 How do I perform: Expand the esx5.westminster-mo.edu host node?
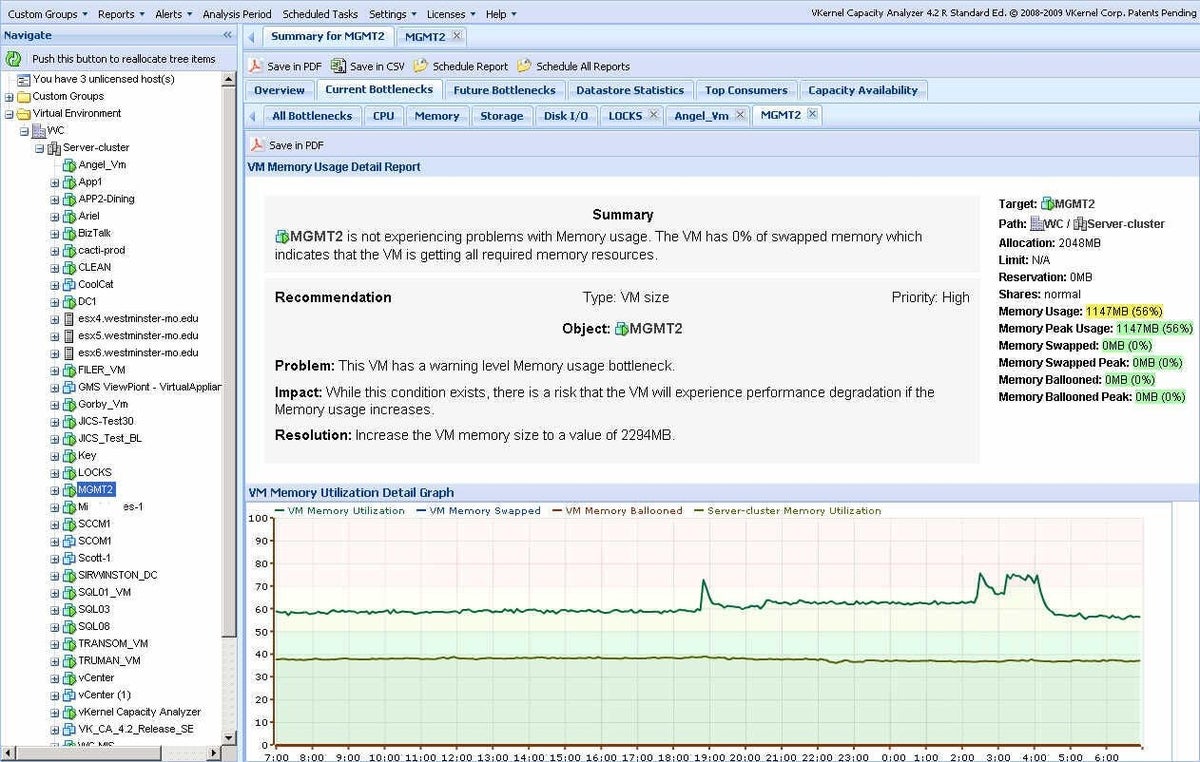[x=55, y=335]
